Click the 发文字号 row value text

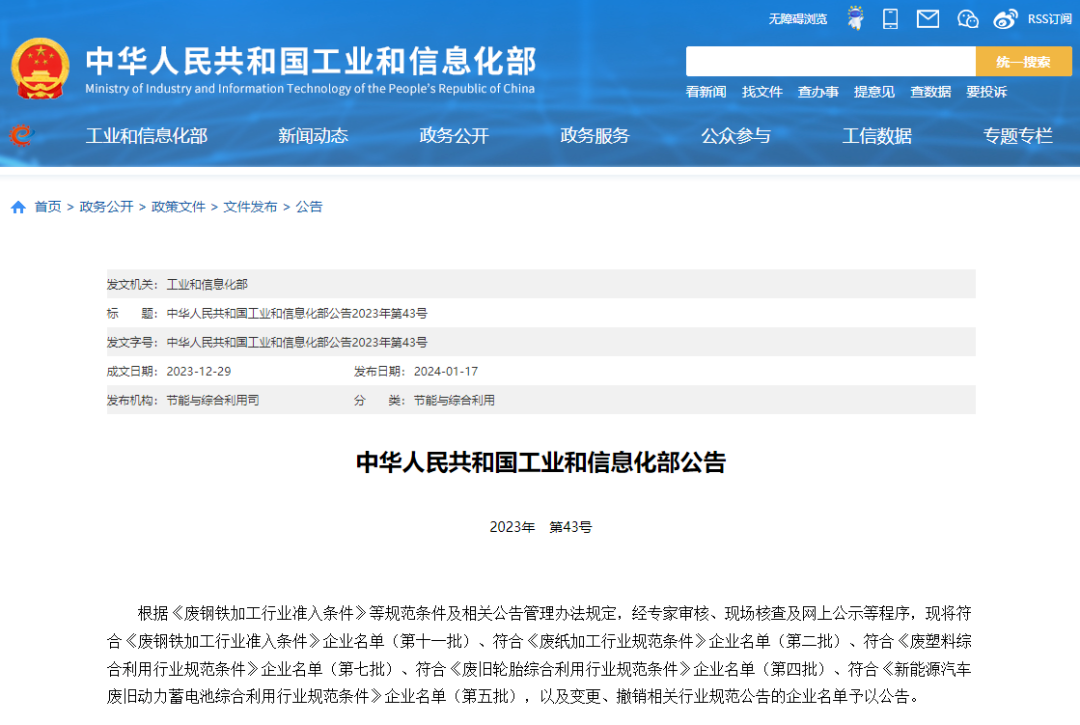(297, 342)
